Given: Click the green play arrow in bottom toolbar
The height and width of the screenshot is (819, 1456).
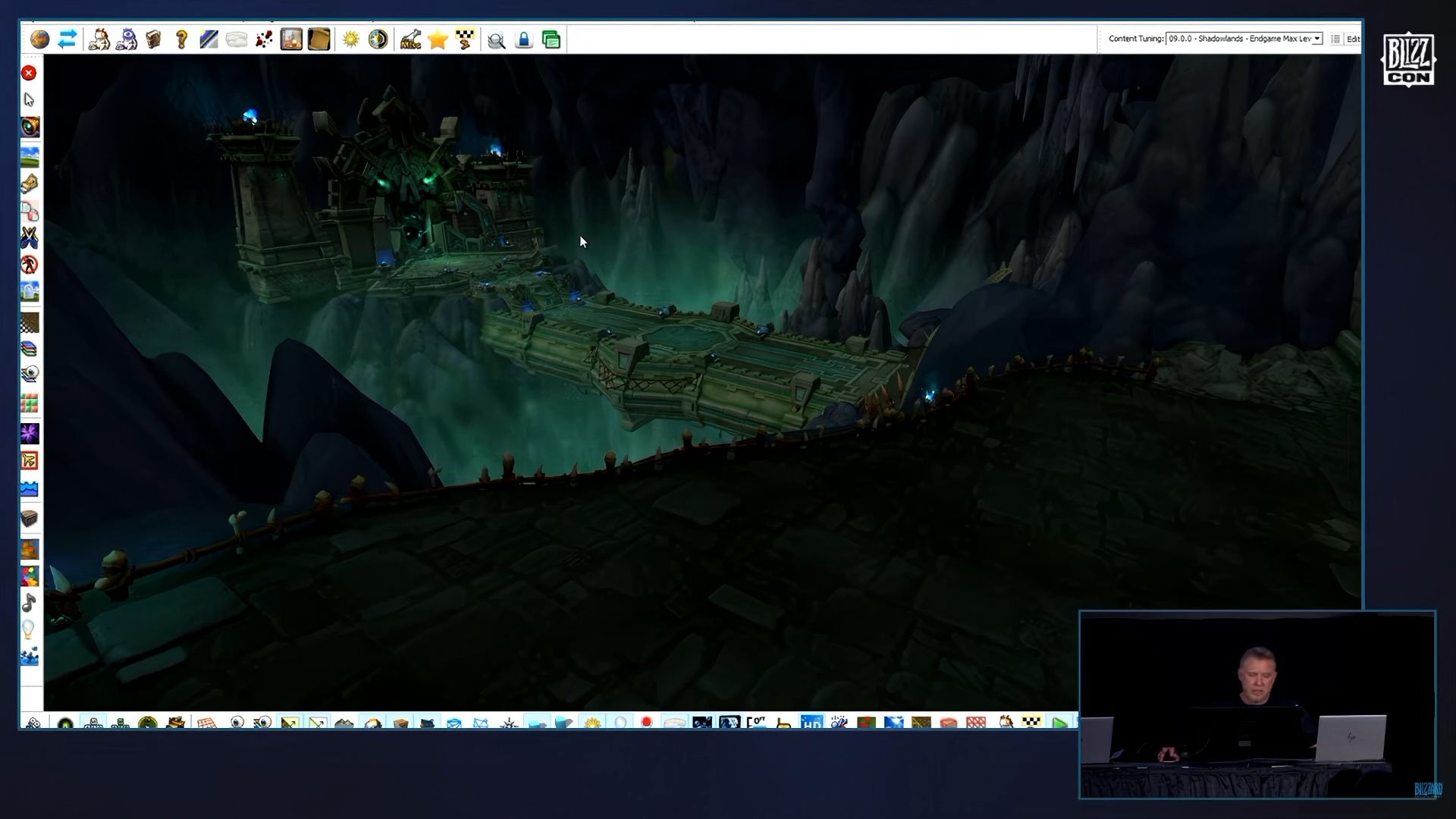Looking at the screenshot, I should (1059, 723).
